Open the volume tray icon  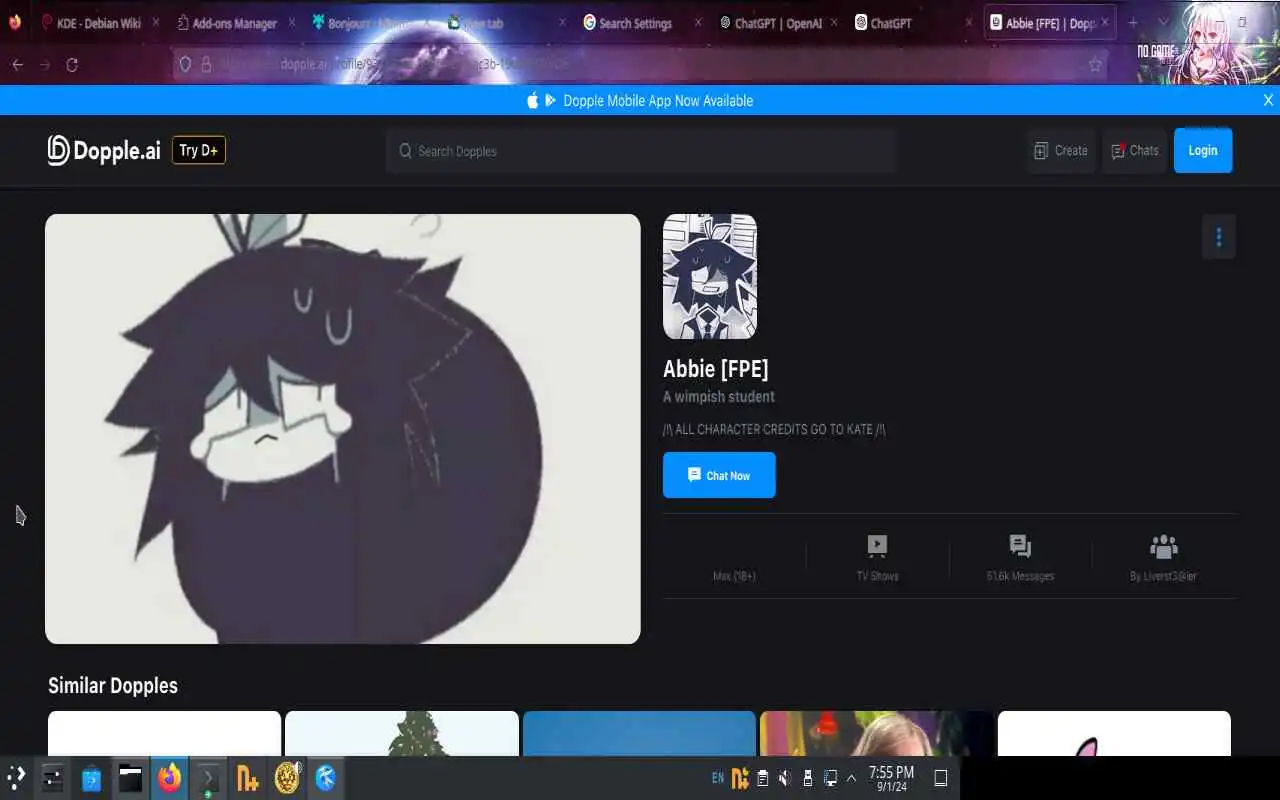point(785,777)
